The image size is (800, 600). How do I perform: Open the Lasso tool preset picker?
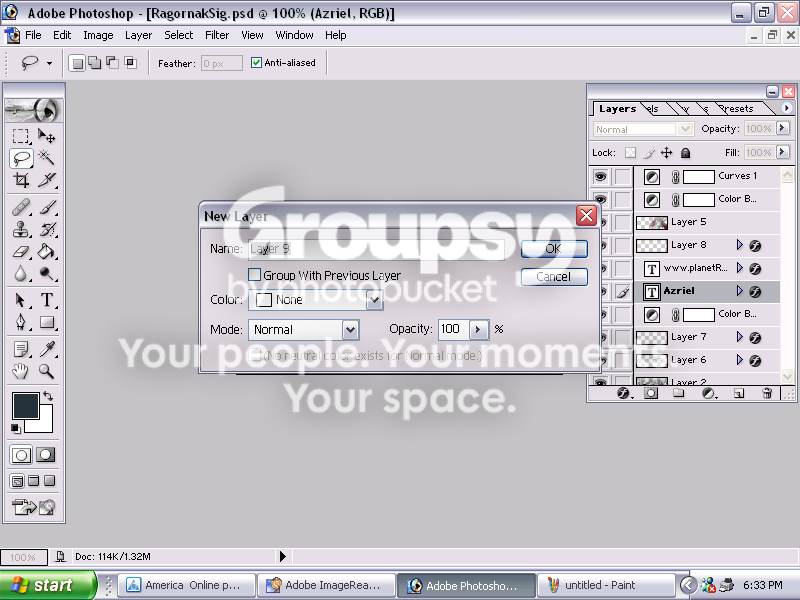pos(49,63)
